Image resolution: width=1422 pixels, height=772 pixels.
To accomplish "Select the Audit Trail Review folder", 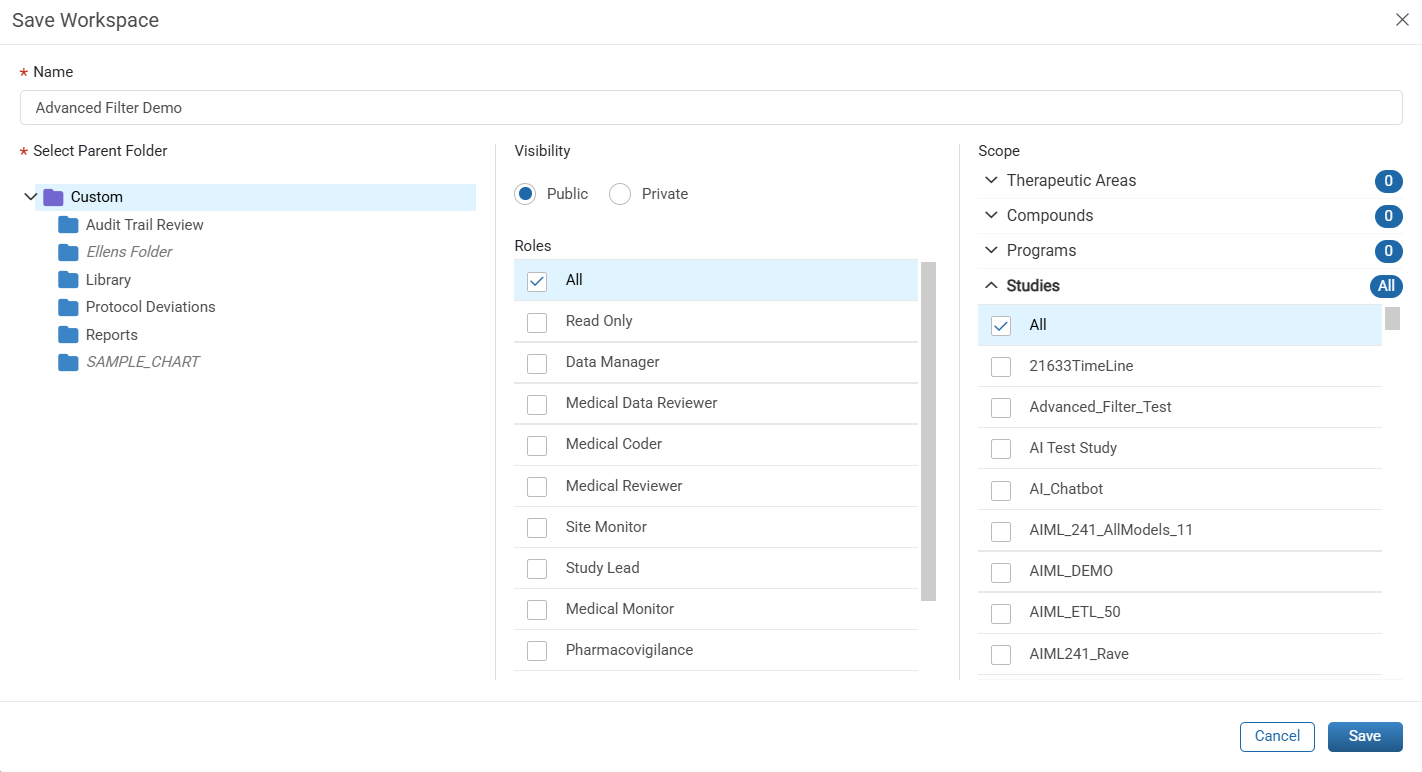I will pos(145,225).
